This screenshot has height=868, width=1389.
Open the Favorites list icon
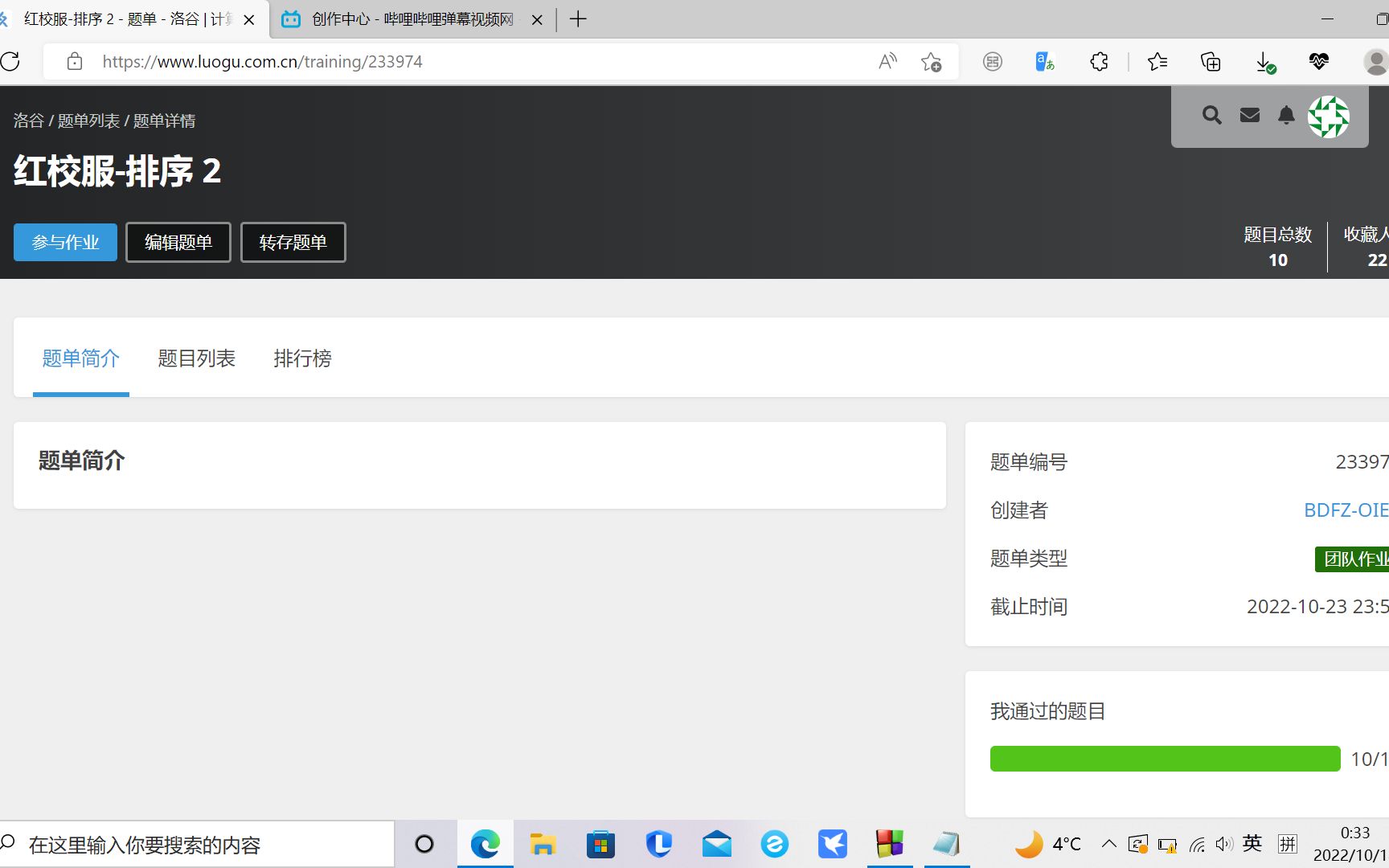click(x=1157, y=61)
